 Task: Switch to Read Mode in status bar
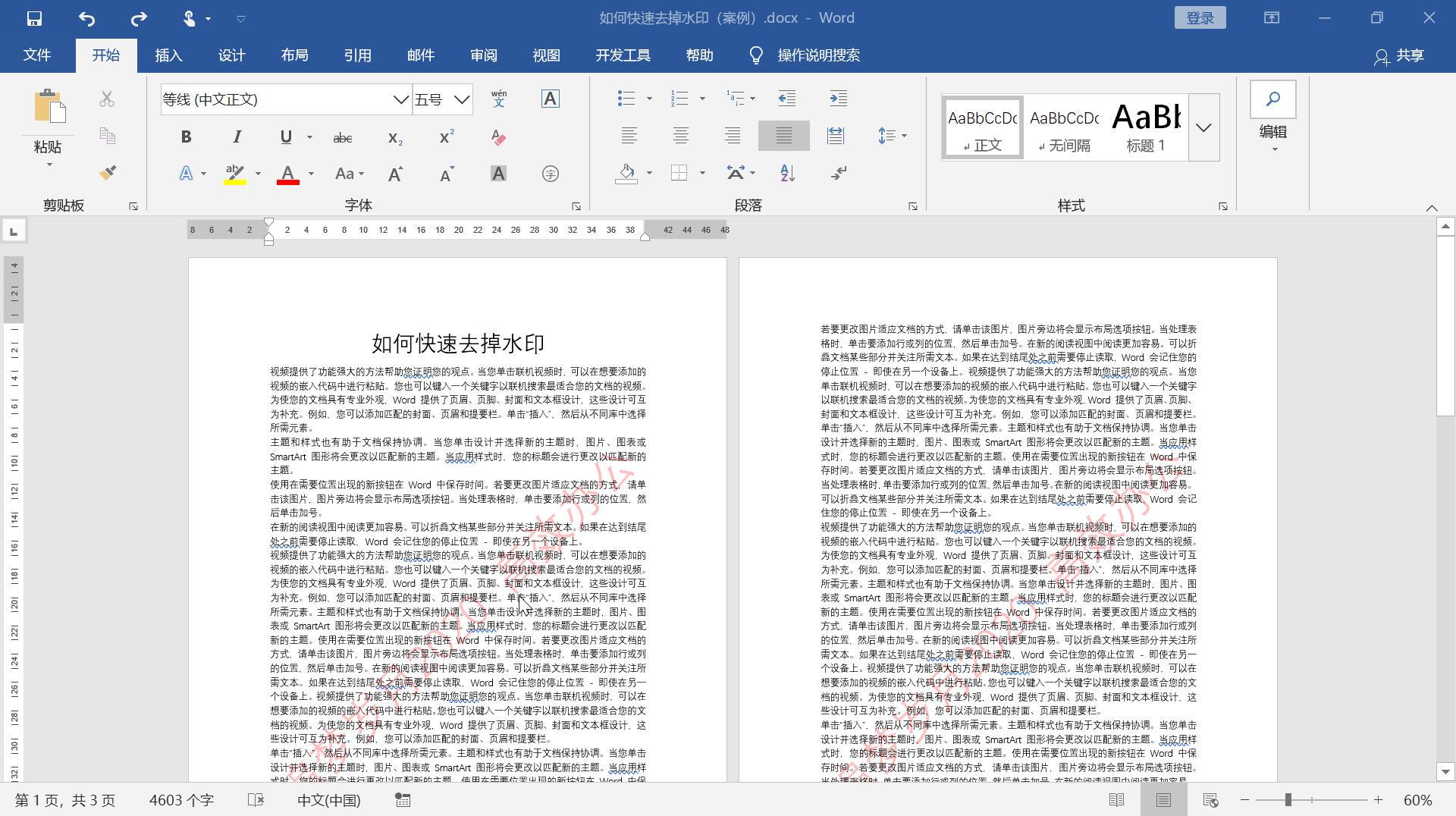1117,800
